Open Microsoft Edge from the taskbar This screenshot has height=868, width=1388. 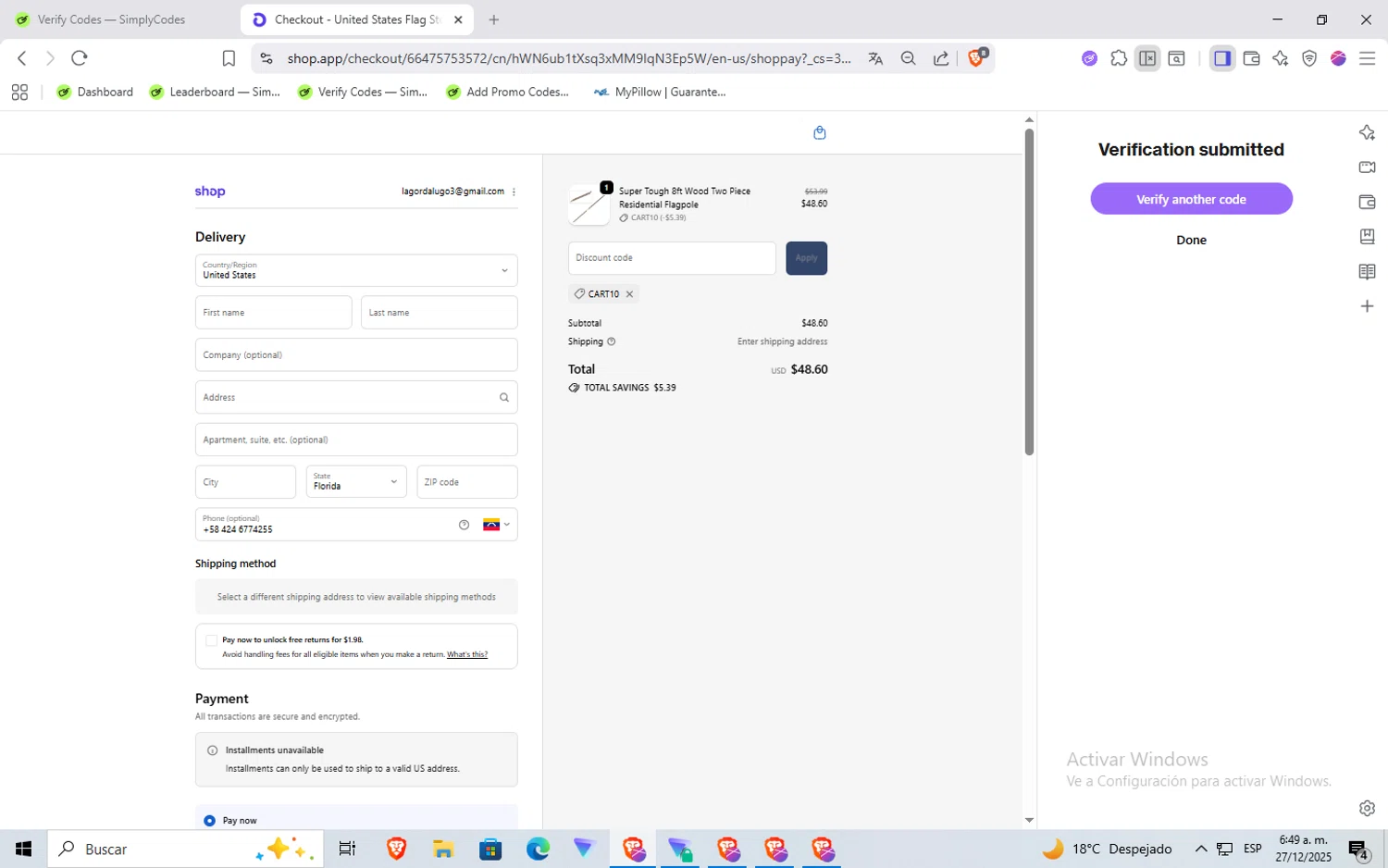[538, 849]
